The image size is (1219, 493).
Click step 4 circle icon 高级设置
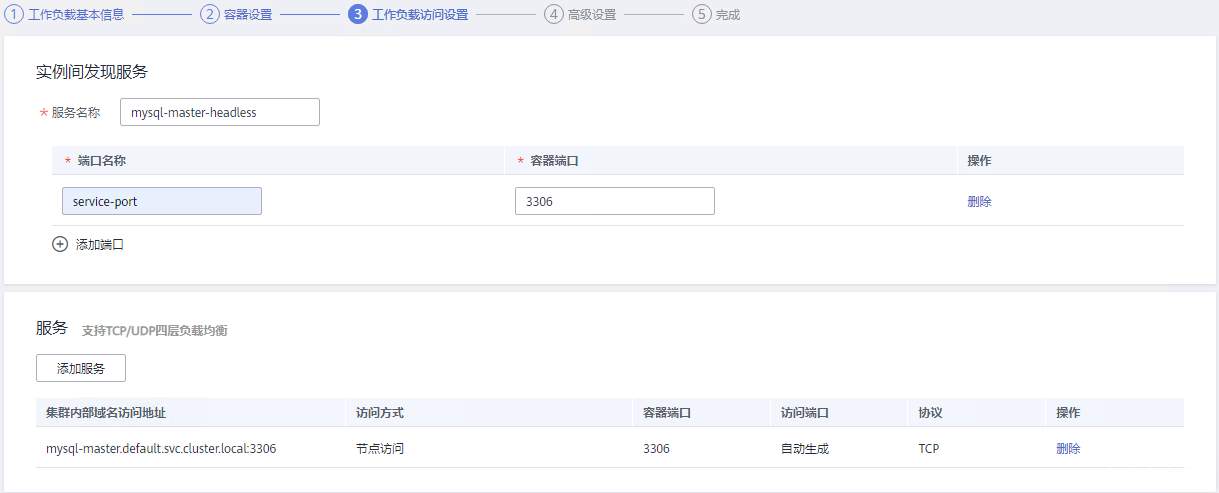click(x=554, y=15)
